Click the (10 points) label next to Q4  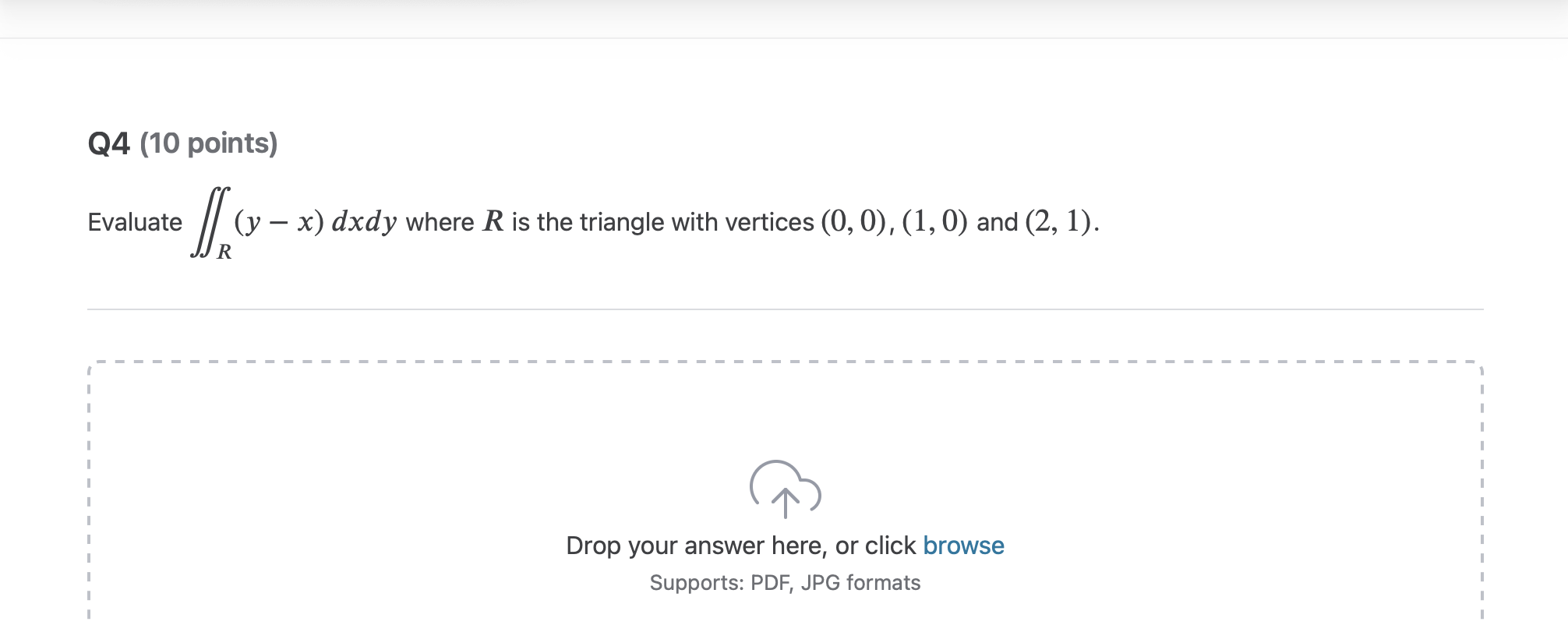click(x=209, y=143)
